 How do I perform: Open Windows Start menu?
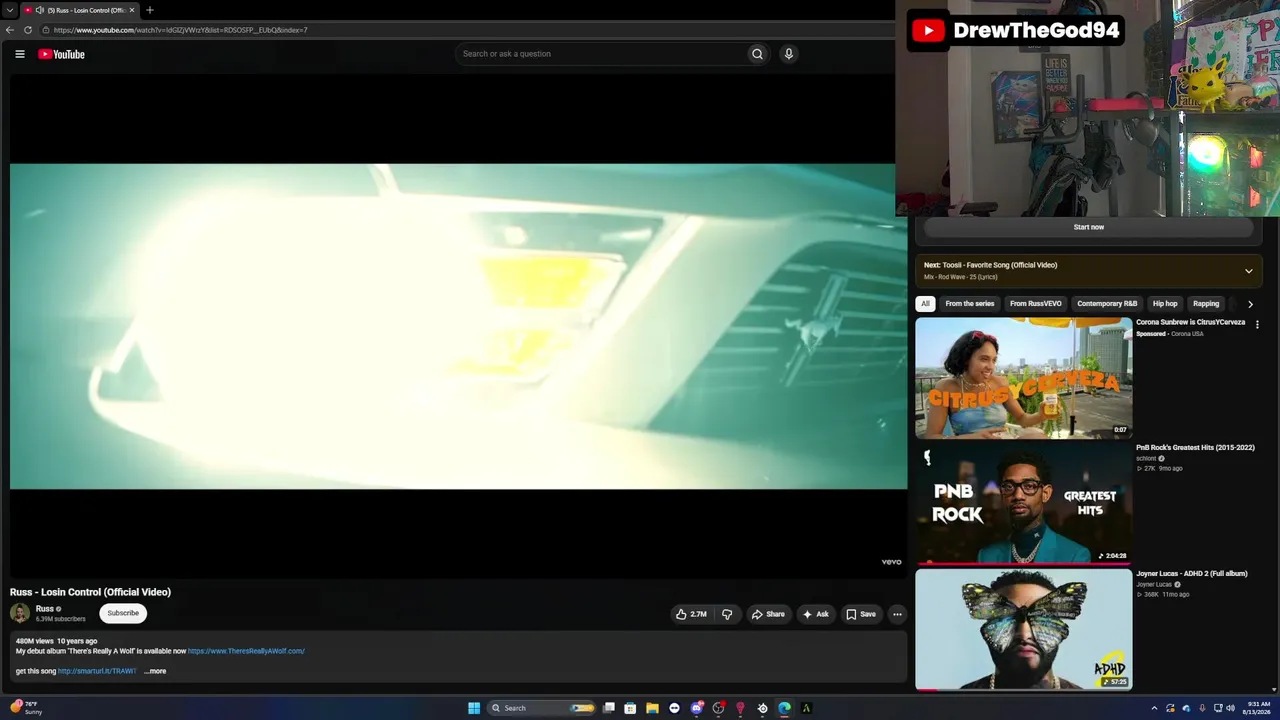(474, 708)
